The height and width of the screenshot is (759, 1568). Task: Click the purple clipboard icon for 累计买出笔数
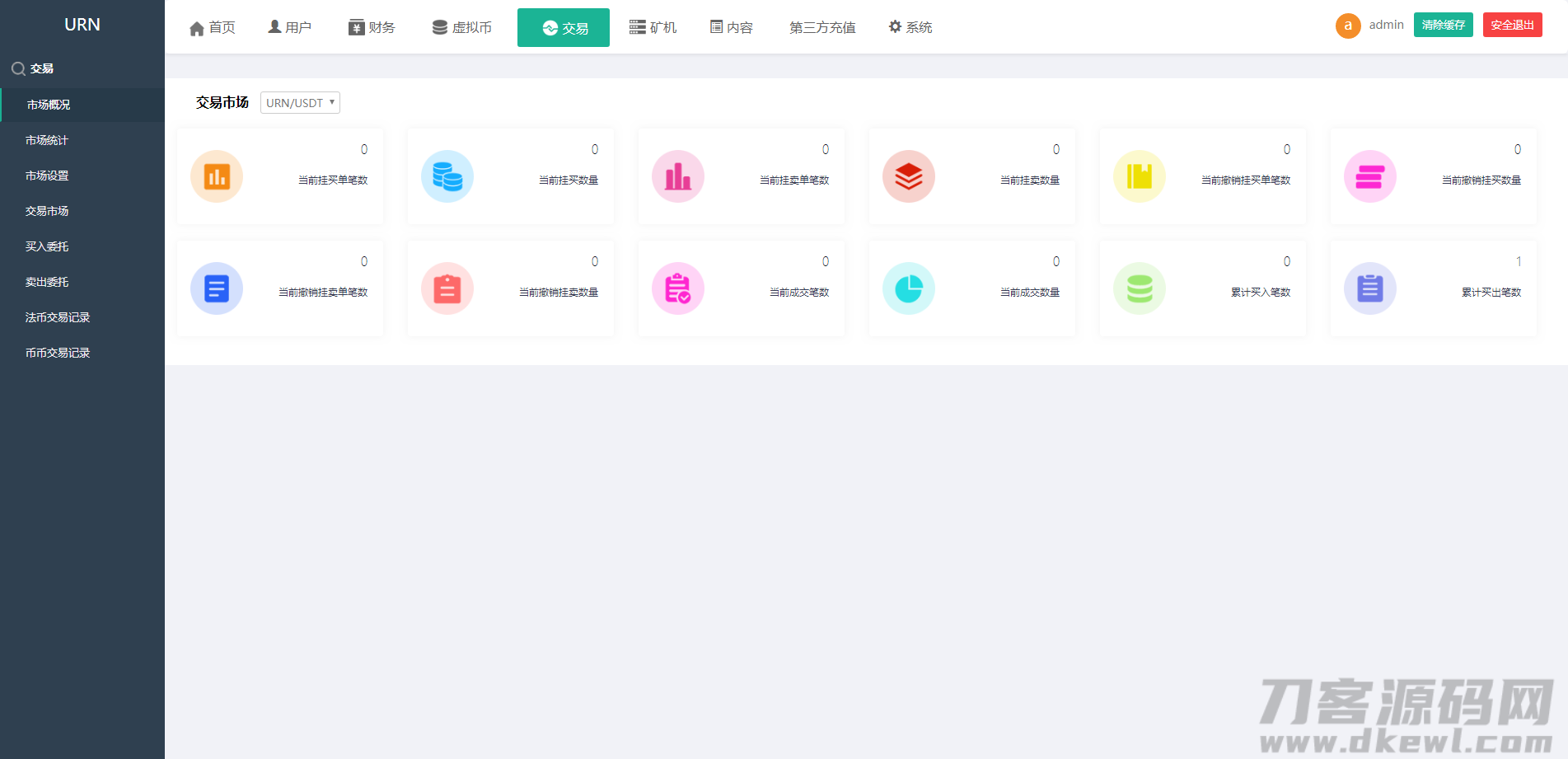[x=1370, y=288]
